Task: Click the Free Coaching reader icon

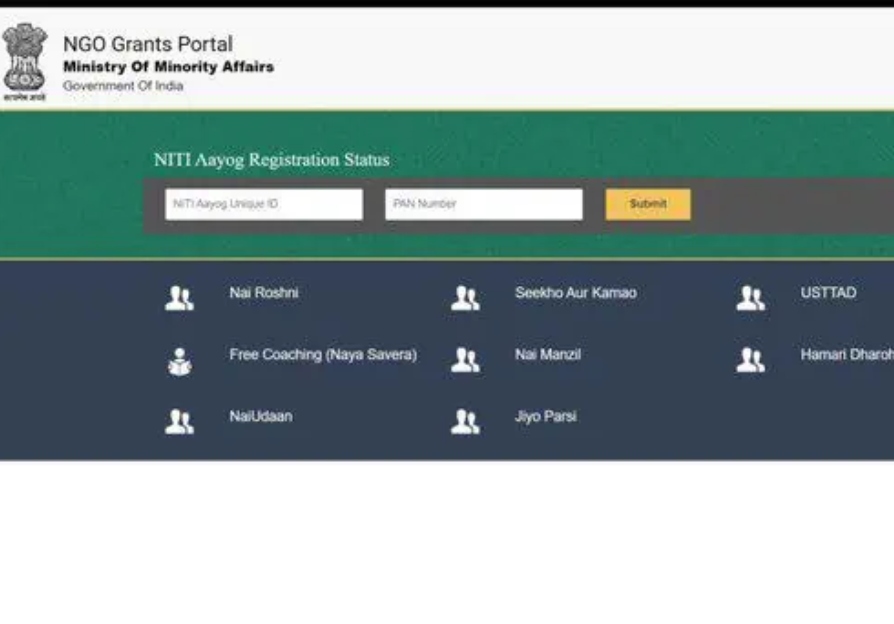Action: pos(180,361)
